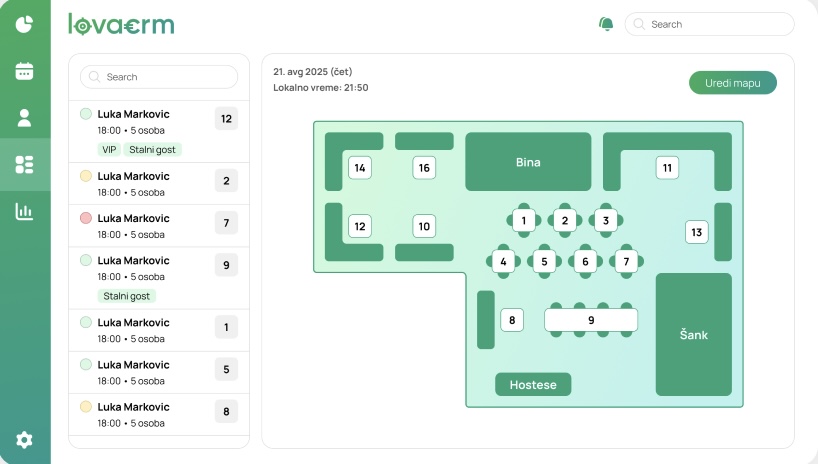
Task: Click the Hostese area on map
Action: click(533, 384)
